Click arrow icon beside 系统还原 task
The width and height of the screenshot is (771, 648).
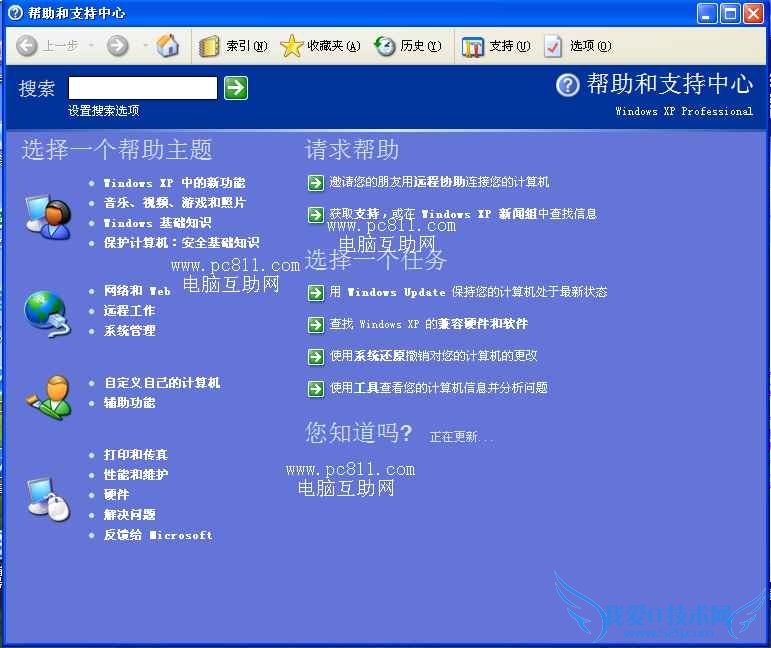(x=316, y=357)
